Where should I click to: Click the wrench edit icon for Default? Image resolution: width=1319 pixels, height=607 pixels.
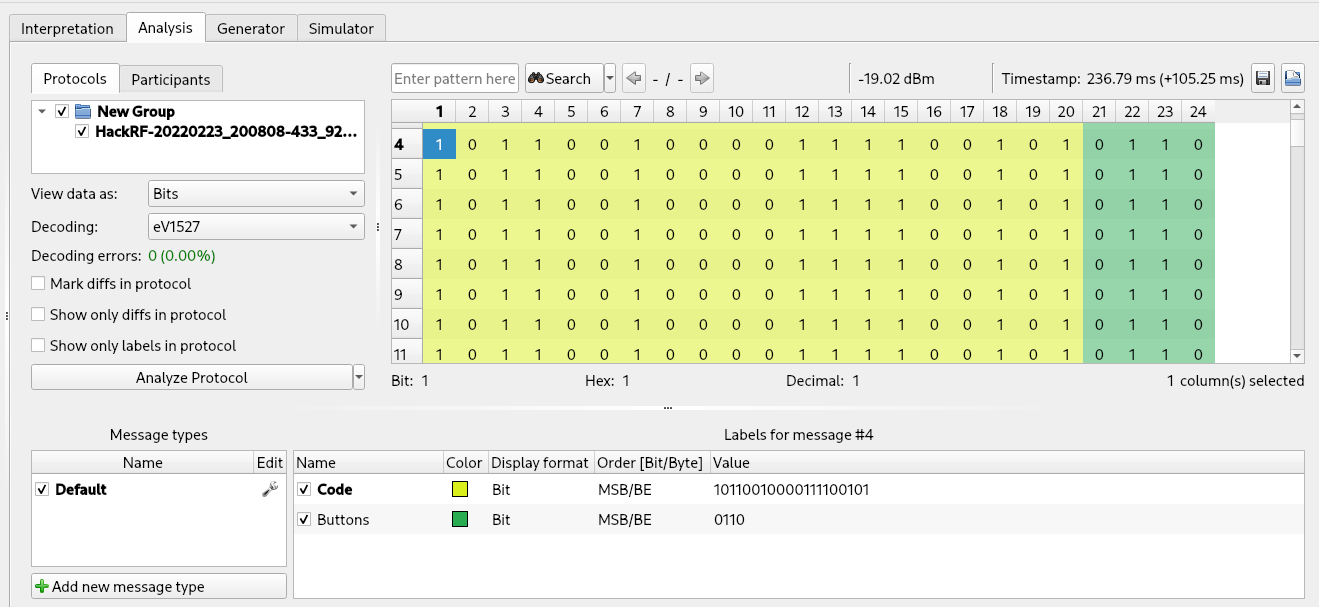click(269, 489)
